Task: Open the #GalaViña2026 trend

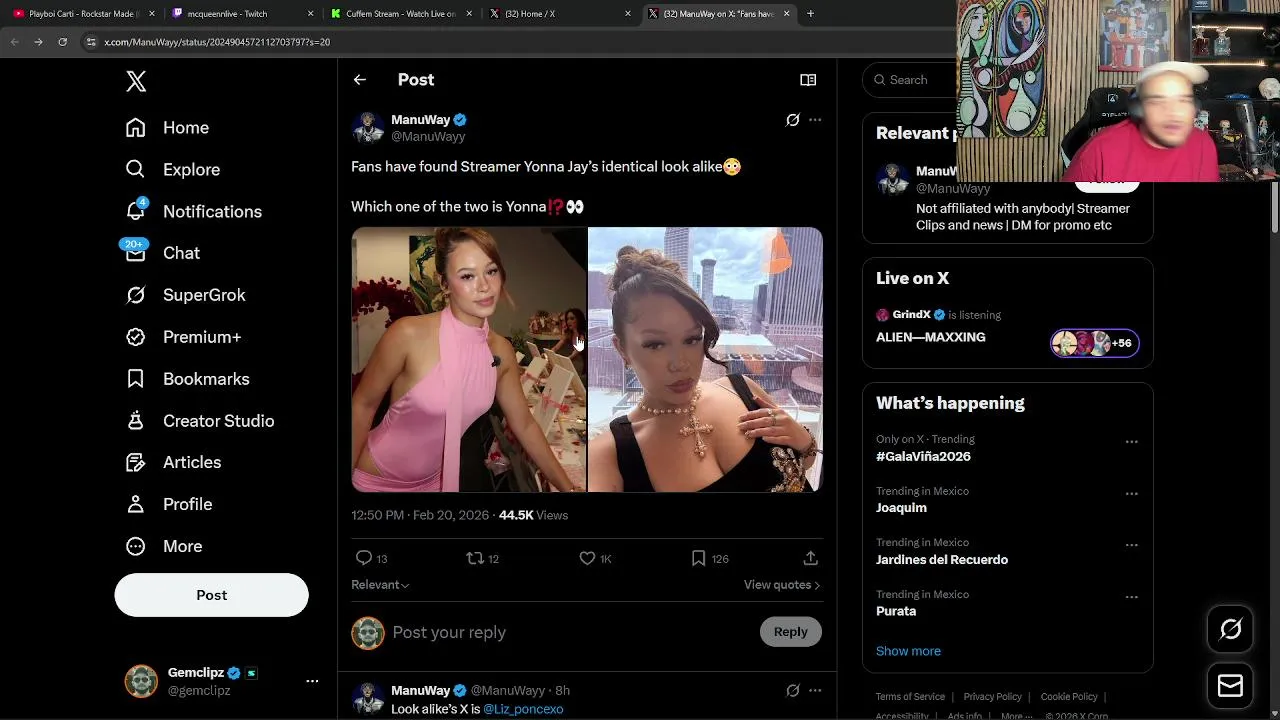Action: coord(923,456)
